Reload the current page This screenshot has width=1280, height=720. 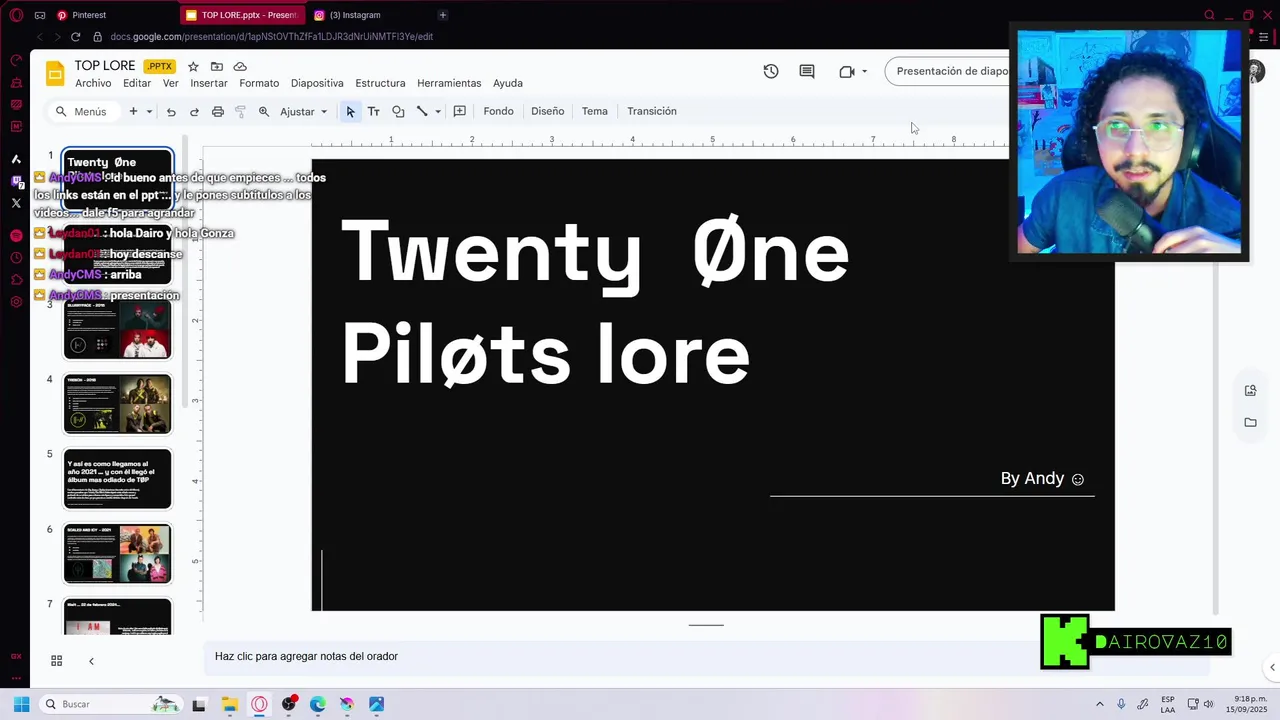click(x=75, y=37)
